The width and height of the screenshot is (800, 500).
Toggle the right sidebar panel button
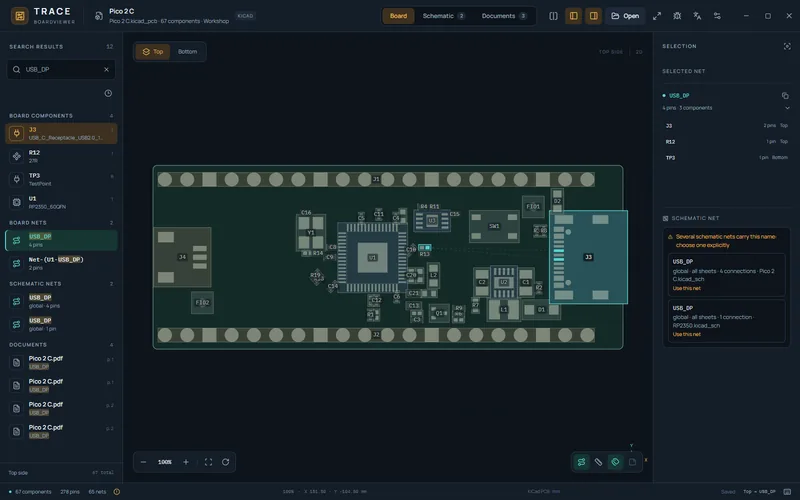point(593,16)
